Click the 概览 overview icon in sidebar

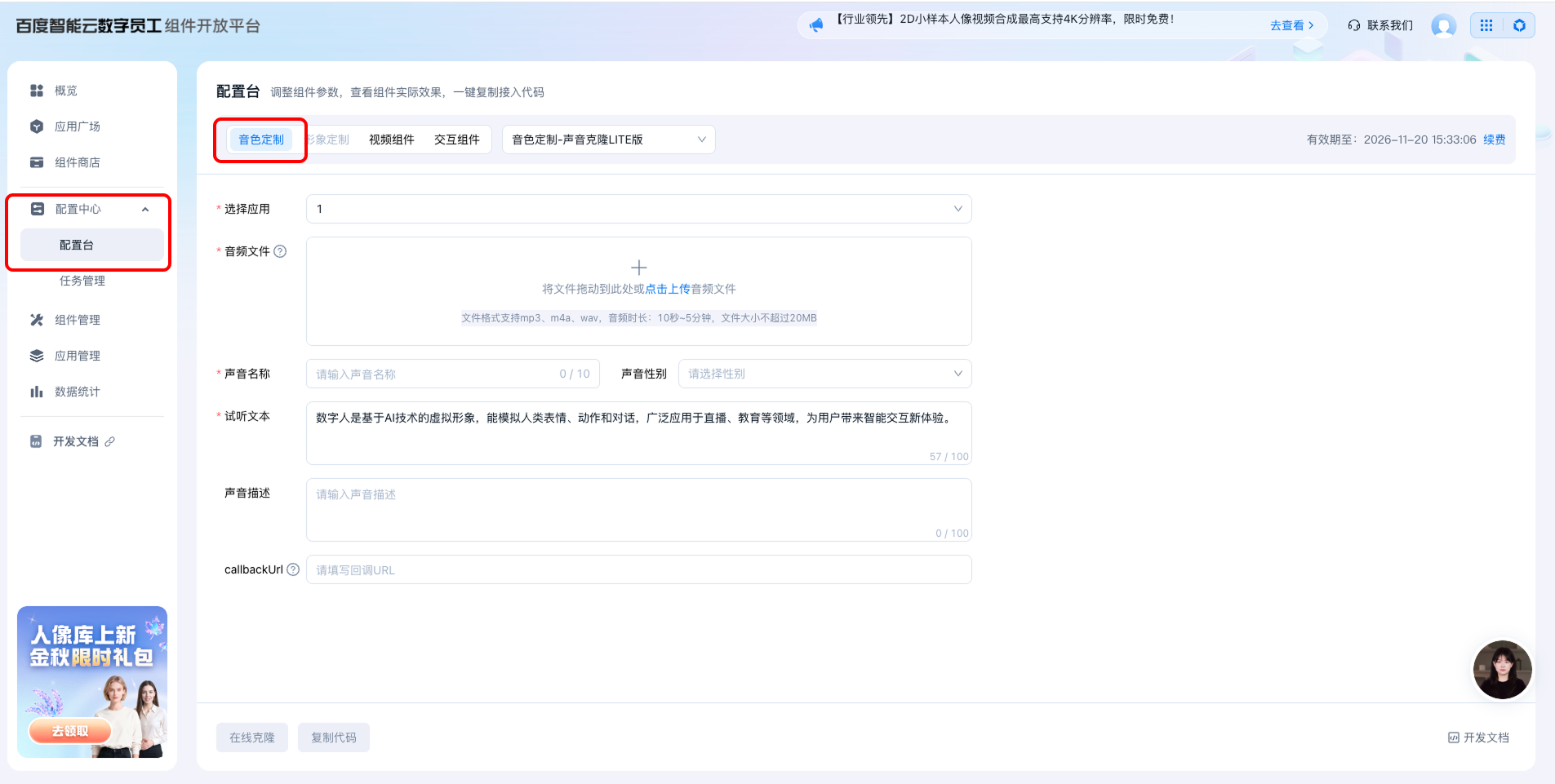[x=37, y=91]
